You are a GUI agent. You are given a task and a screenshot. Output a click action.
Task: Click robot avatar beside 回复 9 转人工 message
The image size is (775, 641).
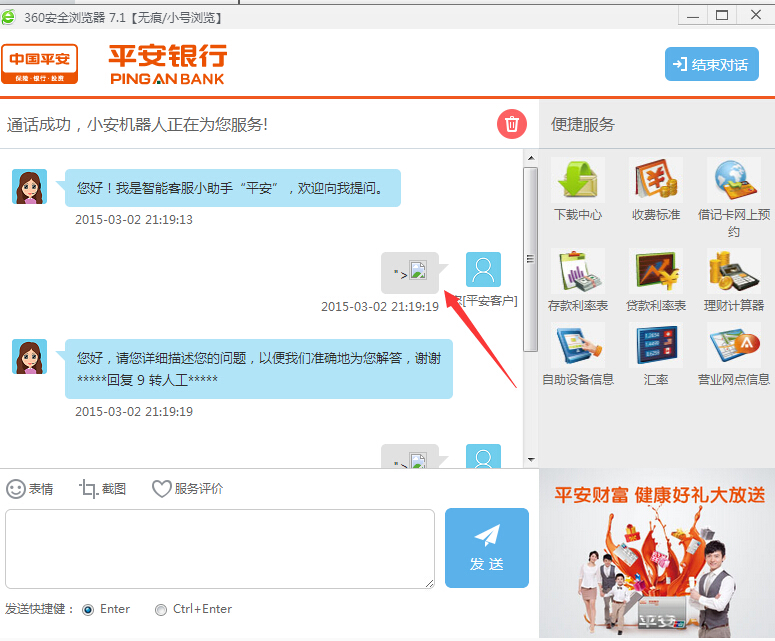30,356
